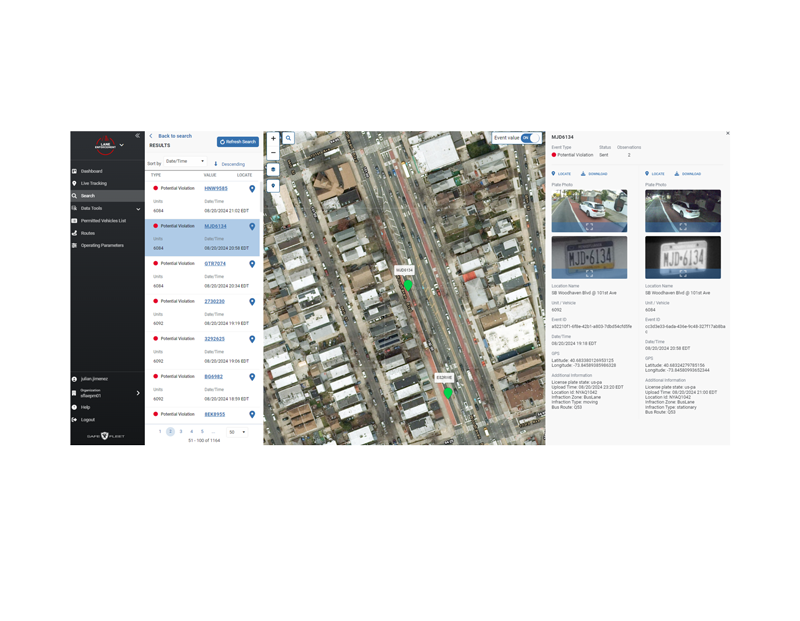Zoom in on the map
Screen dimensions: 800x621
(x=273, y=138)
